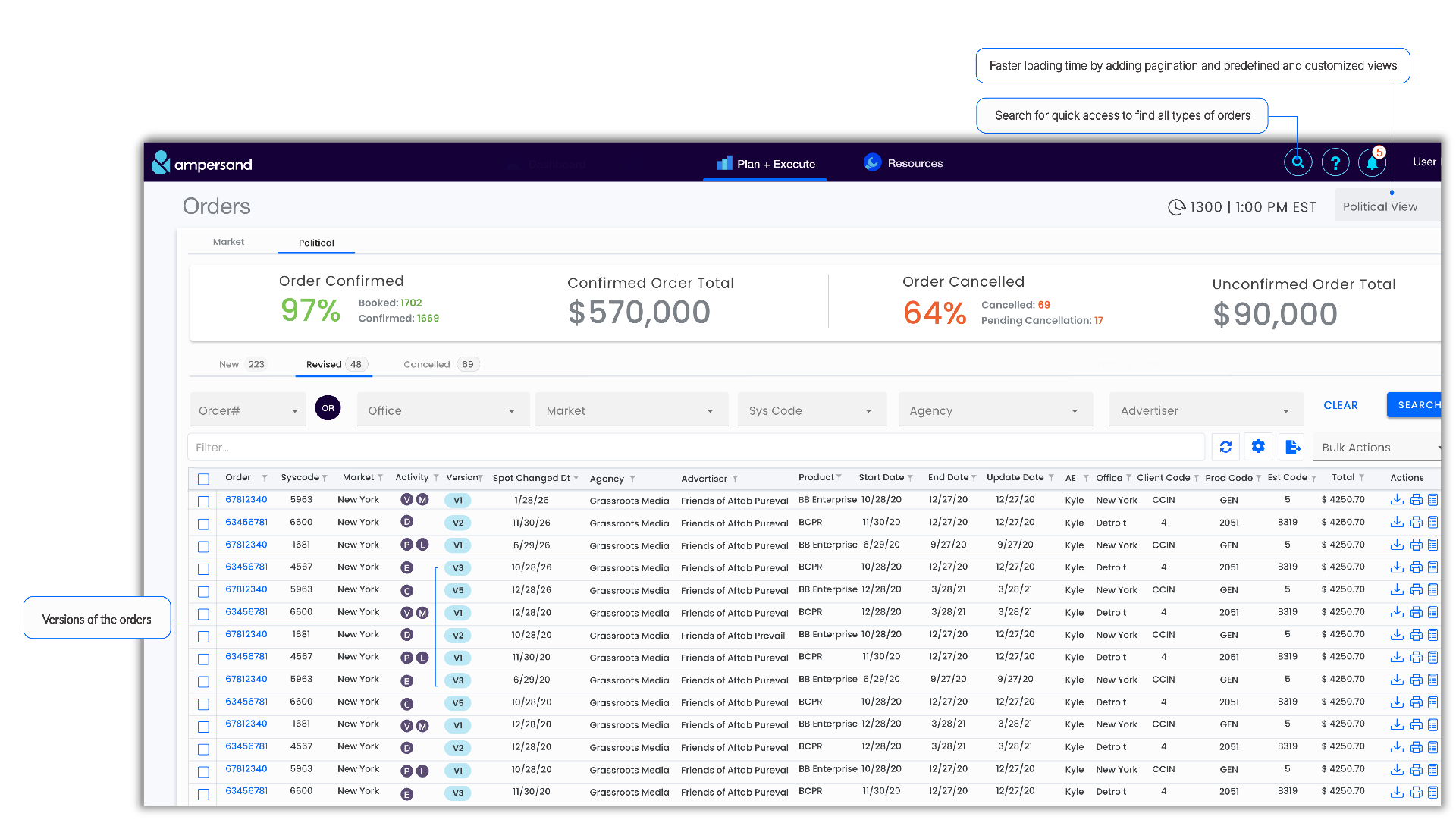Image resolution: width=1456 pixels, height=820 pixels.
Task: Sort by Spot Changed Dt column header
Action: pyautogui.click(x=531, y=479)
